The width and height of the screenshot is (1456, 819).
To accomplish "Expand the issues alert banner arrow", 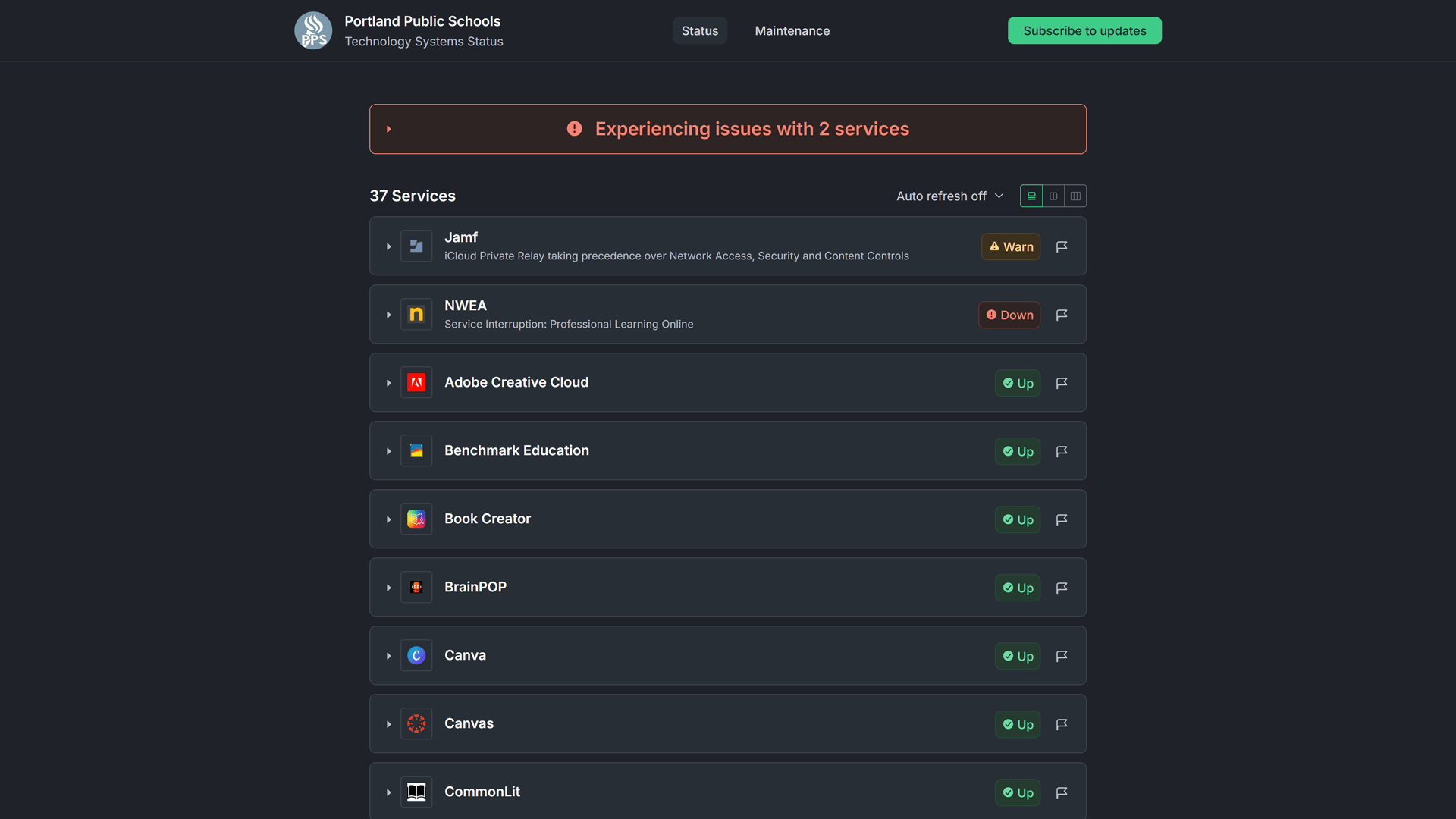I will (389, 130).
